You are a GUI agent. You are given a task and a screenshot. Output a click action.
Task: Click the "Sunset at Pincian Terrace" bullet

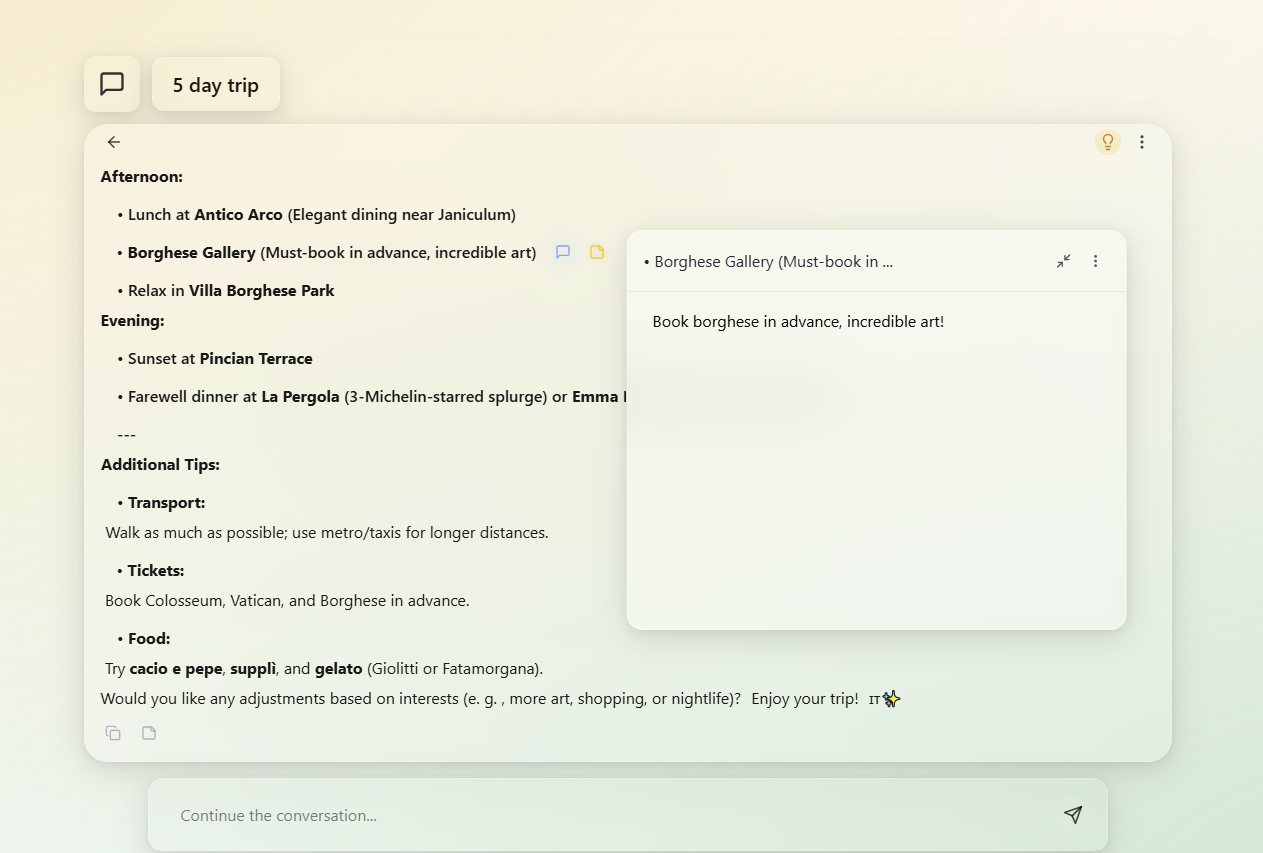click(x=220, y=359)
